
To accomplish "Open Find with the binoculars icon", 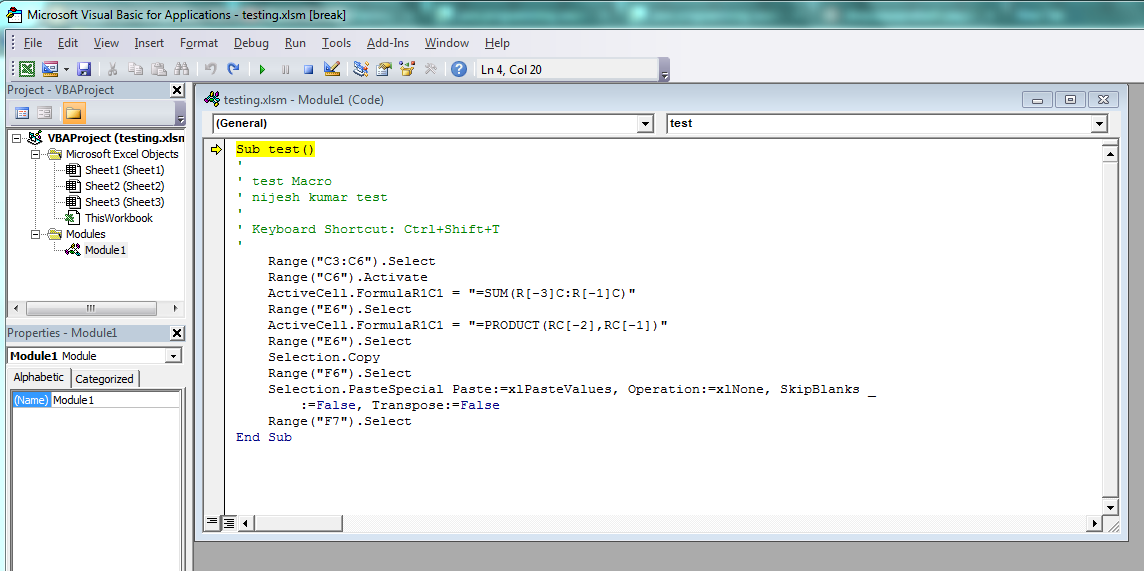I will pos(182,69).
